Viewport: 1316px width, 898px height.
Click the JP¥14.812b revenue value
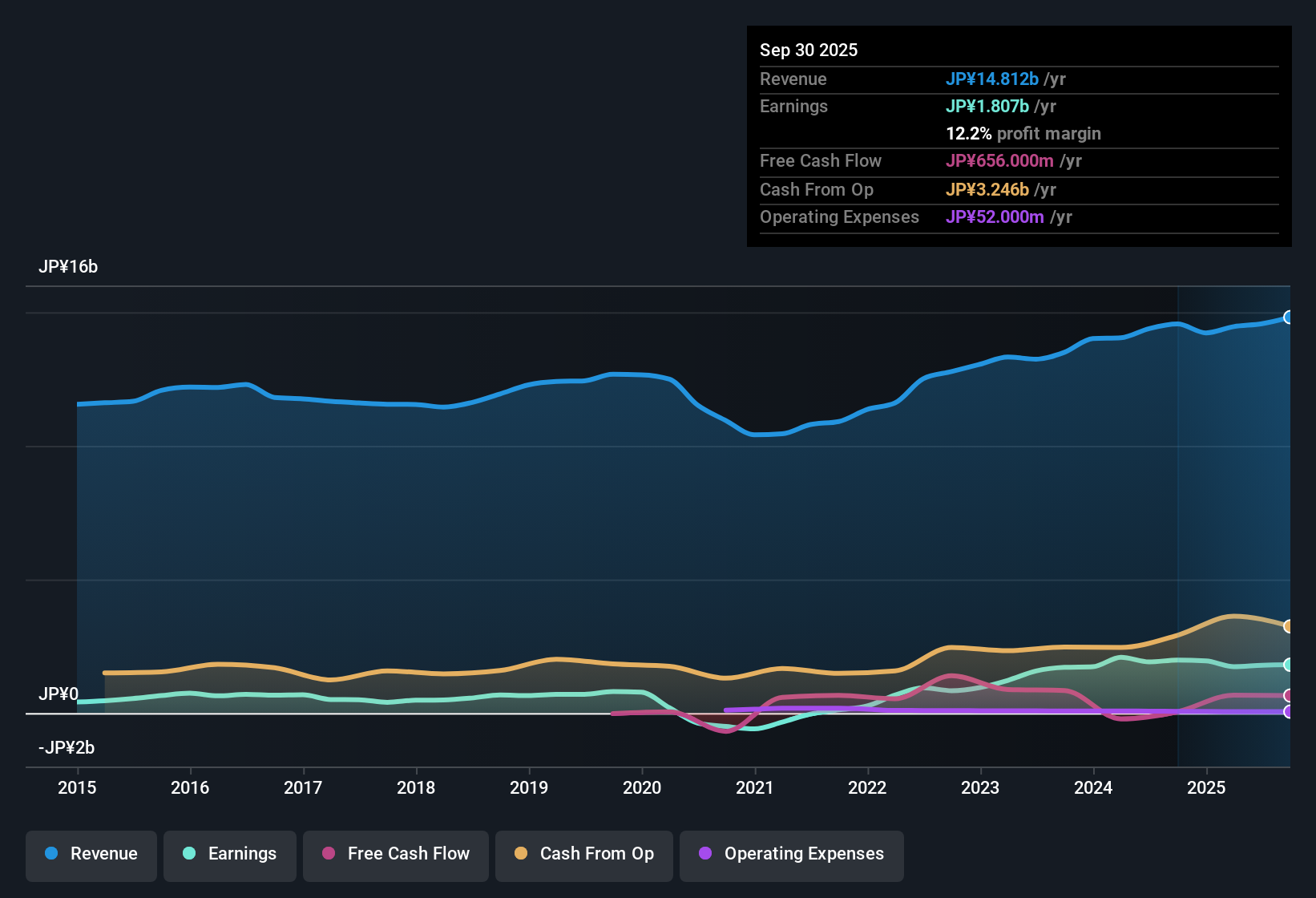click(x=994, y=79)
